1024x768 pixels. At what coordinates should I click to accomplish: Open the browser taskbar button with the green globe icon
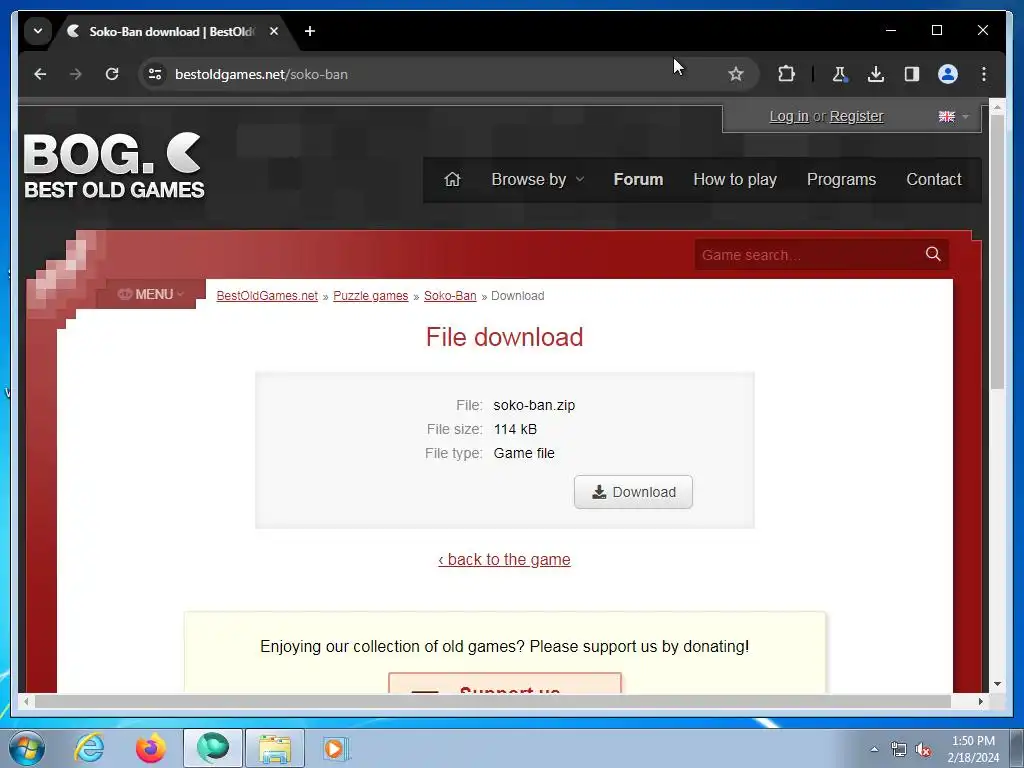[x=213, y=748]
